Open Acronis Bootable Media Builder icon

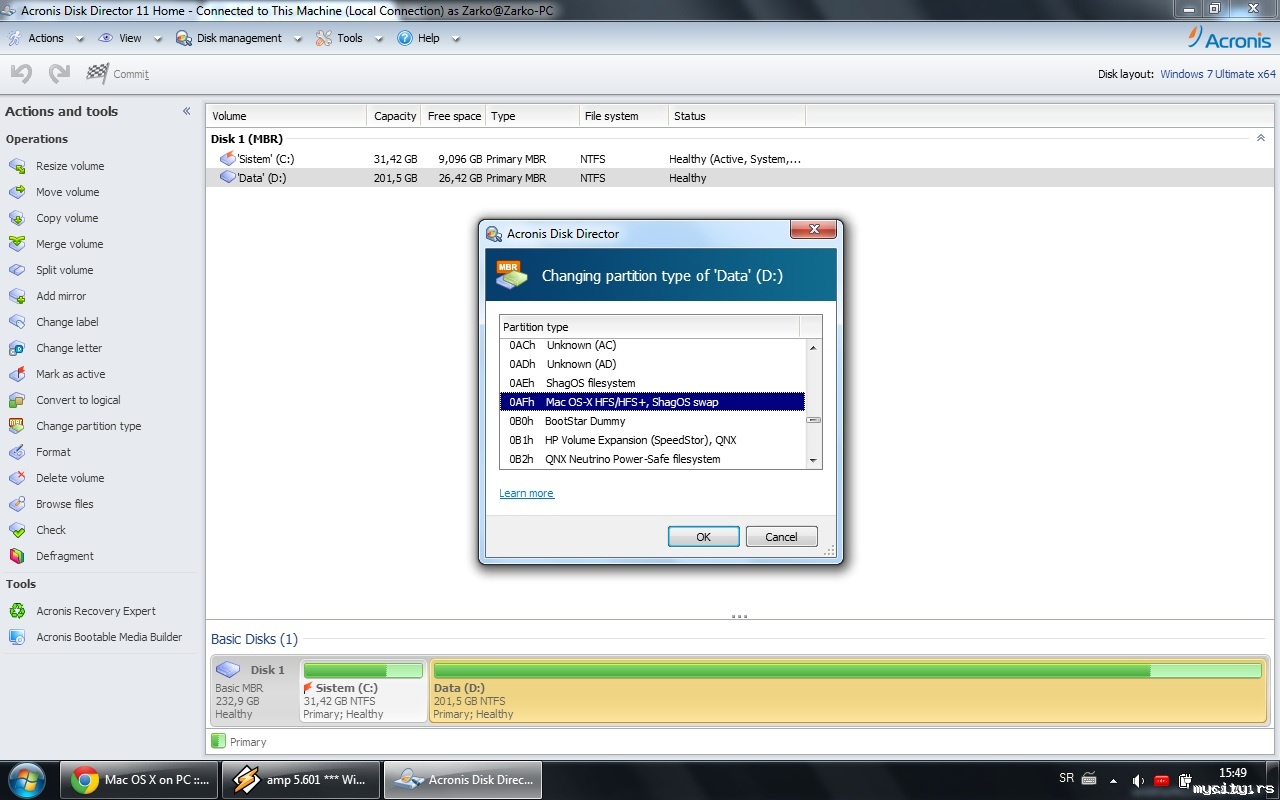(x=17, y=637)
